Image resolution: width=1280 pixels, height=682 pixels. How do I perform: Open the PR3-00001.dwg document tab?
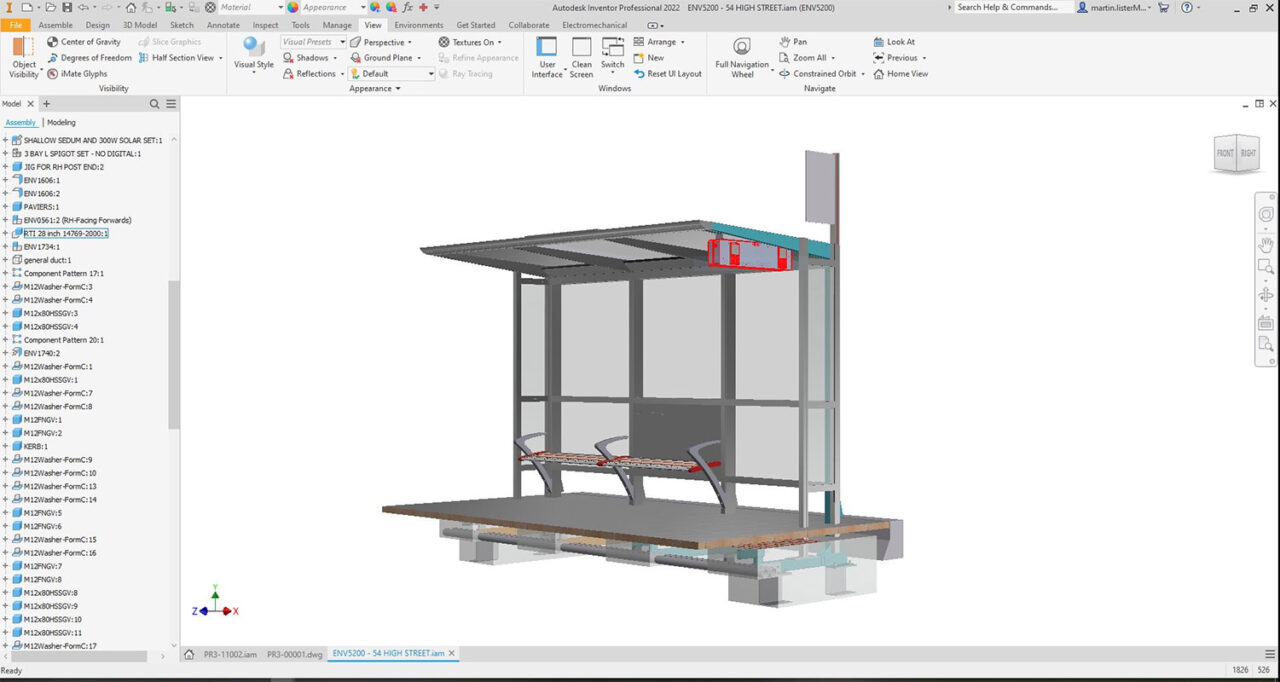(x=295, y=653)
